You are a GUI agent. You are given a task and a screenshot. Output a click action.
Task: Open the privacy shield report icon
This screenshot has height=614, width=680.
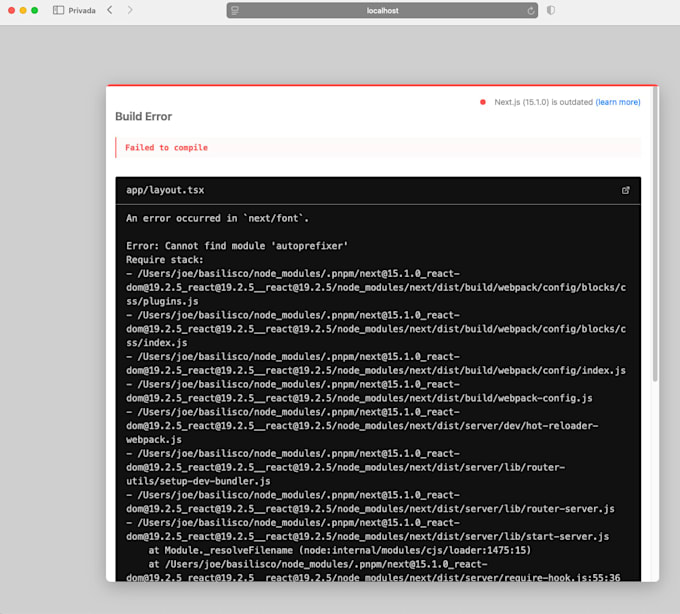point(550,10)
